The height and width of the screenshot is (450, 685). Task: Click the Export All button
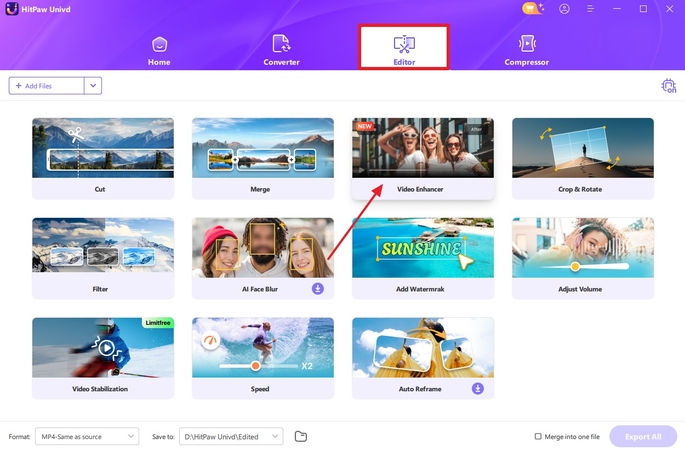(643, 436)
